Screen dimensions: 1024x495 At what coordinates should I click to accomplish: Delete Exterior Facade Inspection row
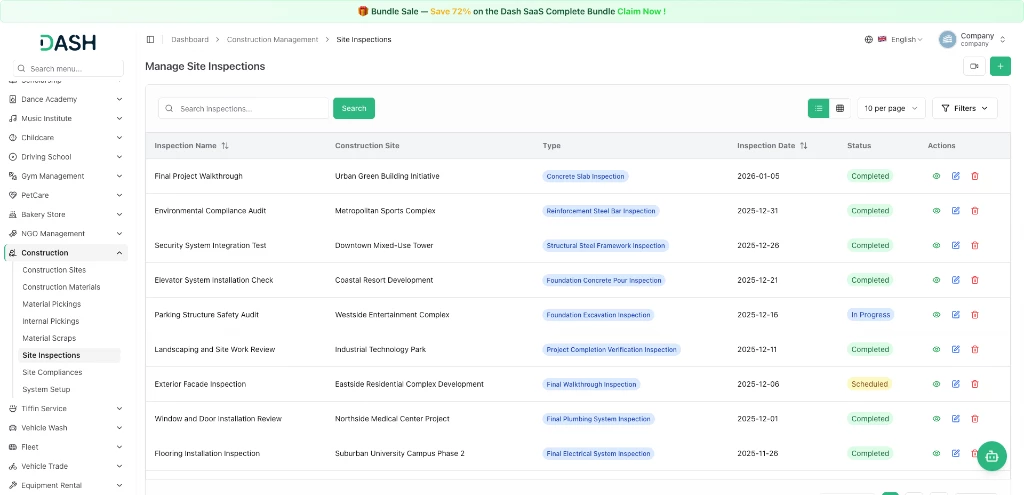(975, 384)
